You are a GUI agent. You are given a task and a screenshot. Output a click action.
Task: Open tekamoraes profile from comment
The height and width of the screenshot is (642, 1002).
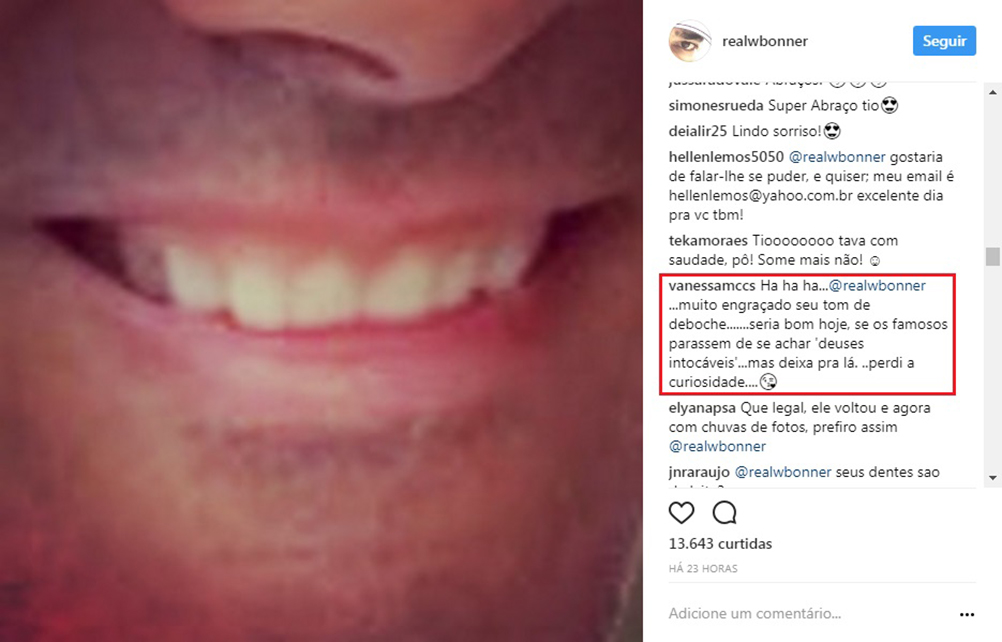click(x=708, y=241)
